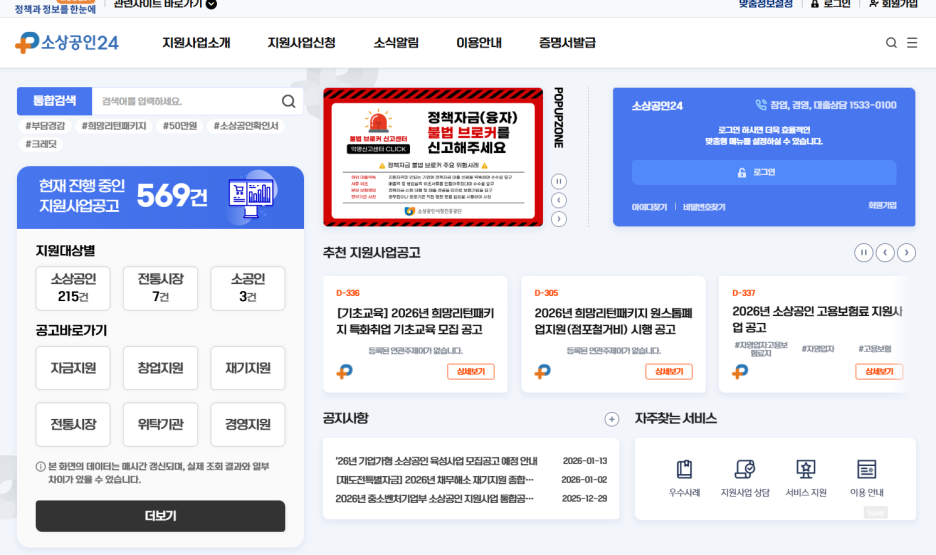Image resolution: width=936 pixels, height=555 pixels.
Task: Click plus icon beside 공지사항
Action: coord(612,419)
